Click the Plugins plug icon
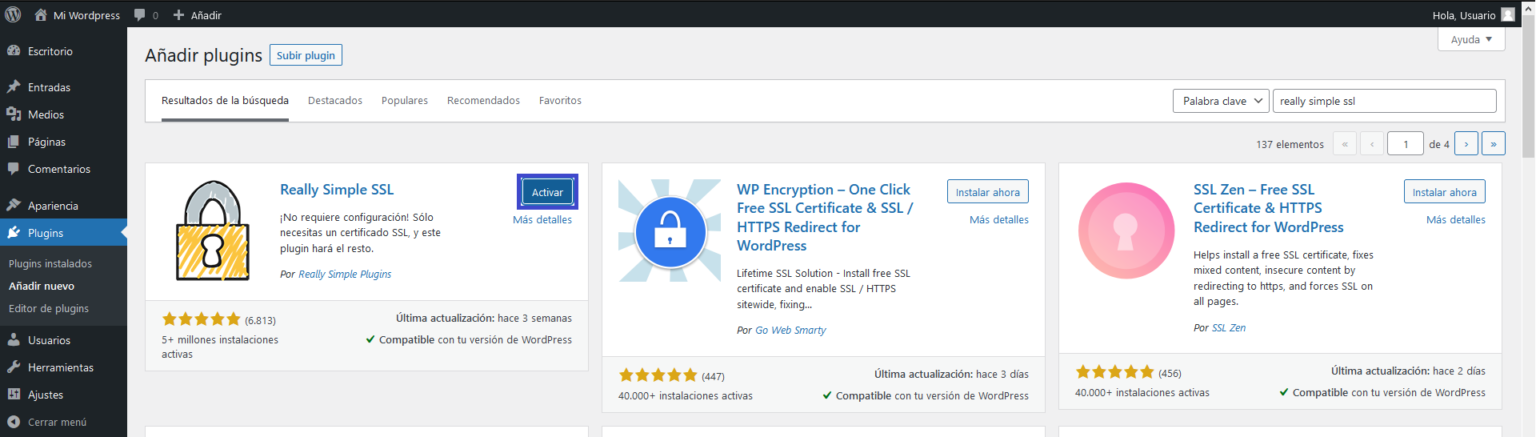Viewport: 1536px width, 437px height. pos(14,233)
